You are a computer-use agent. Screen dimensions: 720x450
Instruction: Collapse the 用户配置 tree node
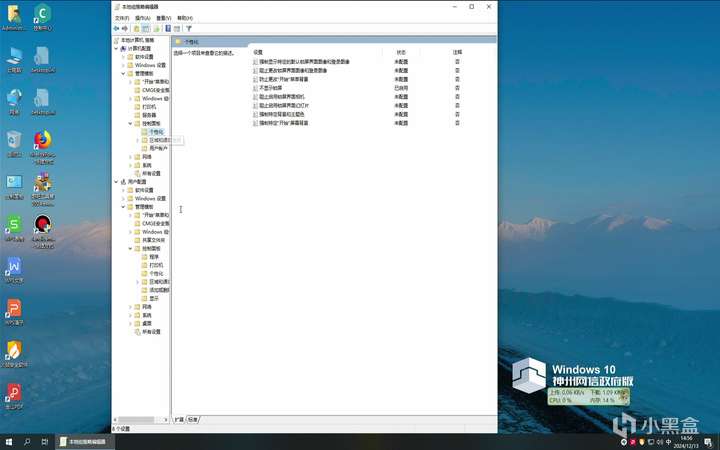(116, 182)
